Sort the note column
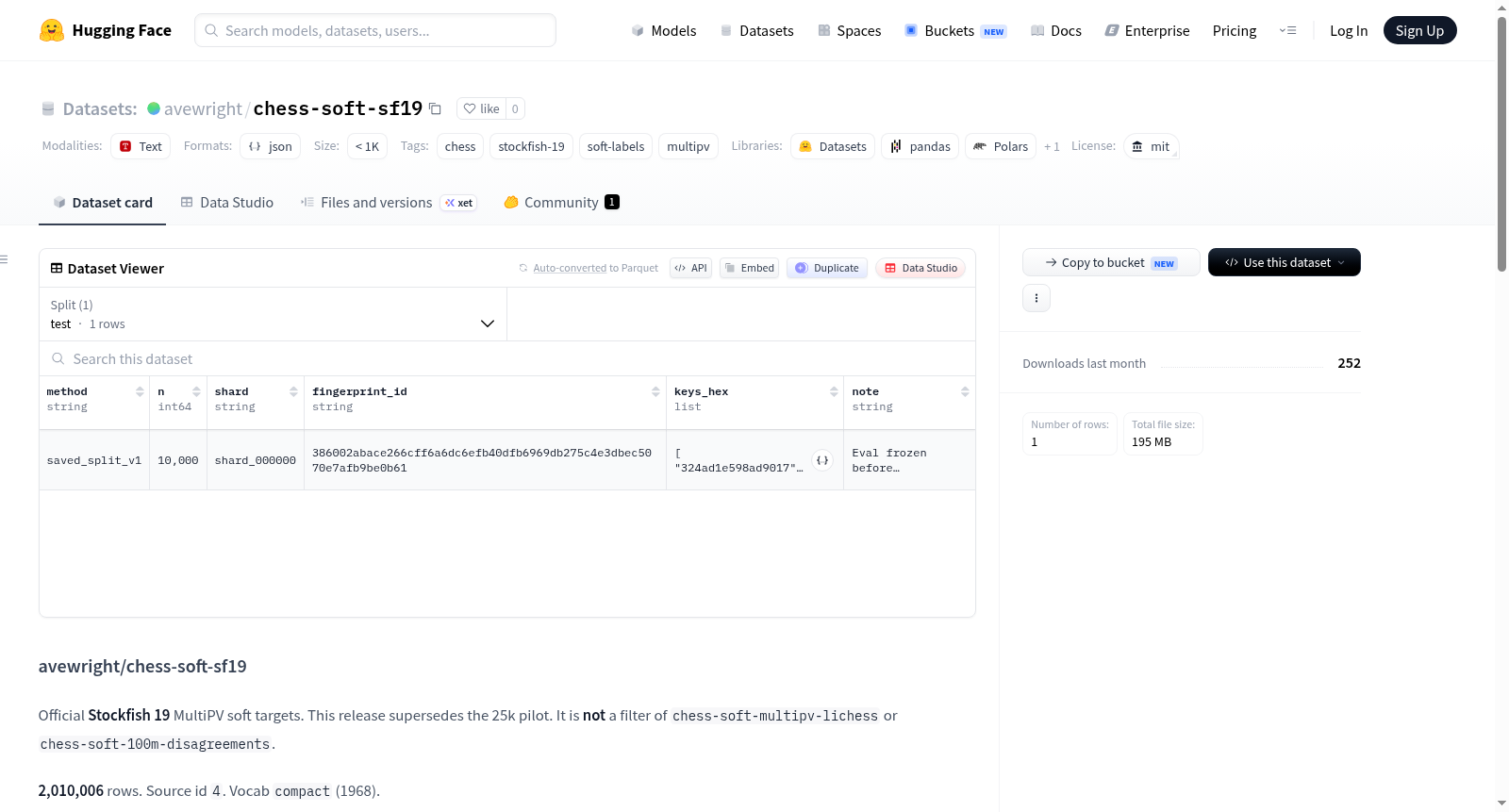1509x812 pixels. pos(965,391)
